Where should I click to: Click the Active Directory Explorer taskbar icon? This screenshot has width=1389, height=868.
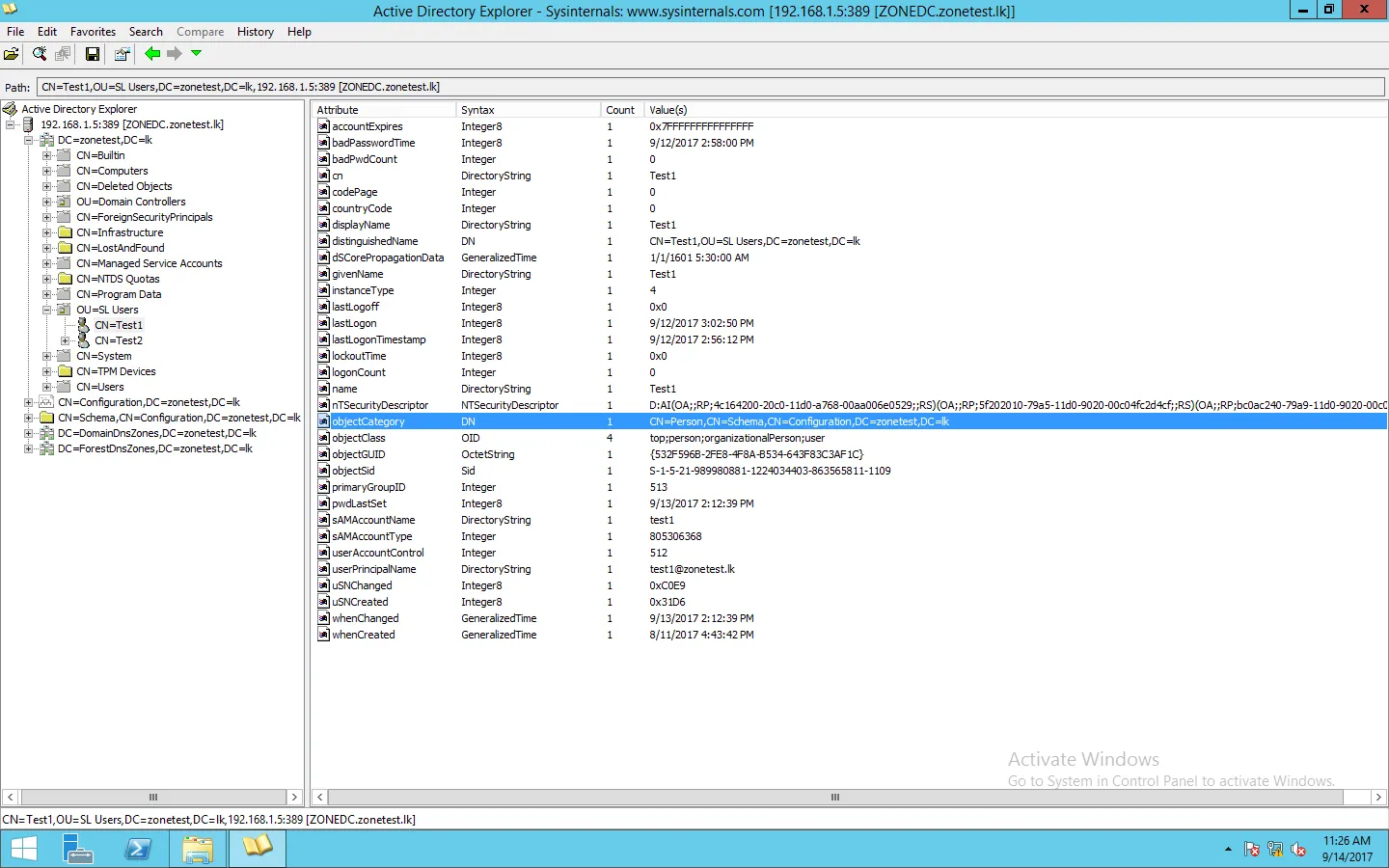point(258,849)
